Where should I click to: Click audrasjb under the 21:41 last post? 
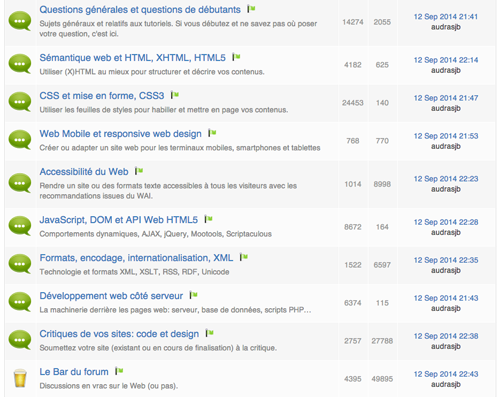(446, 27)
